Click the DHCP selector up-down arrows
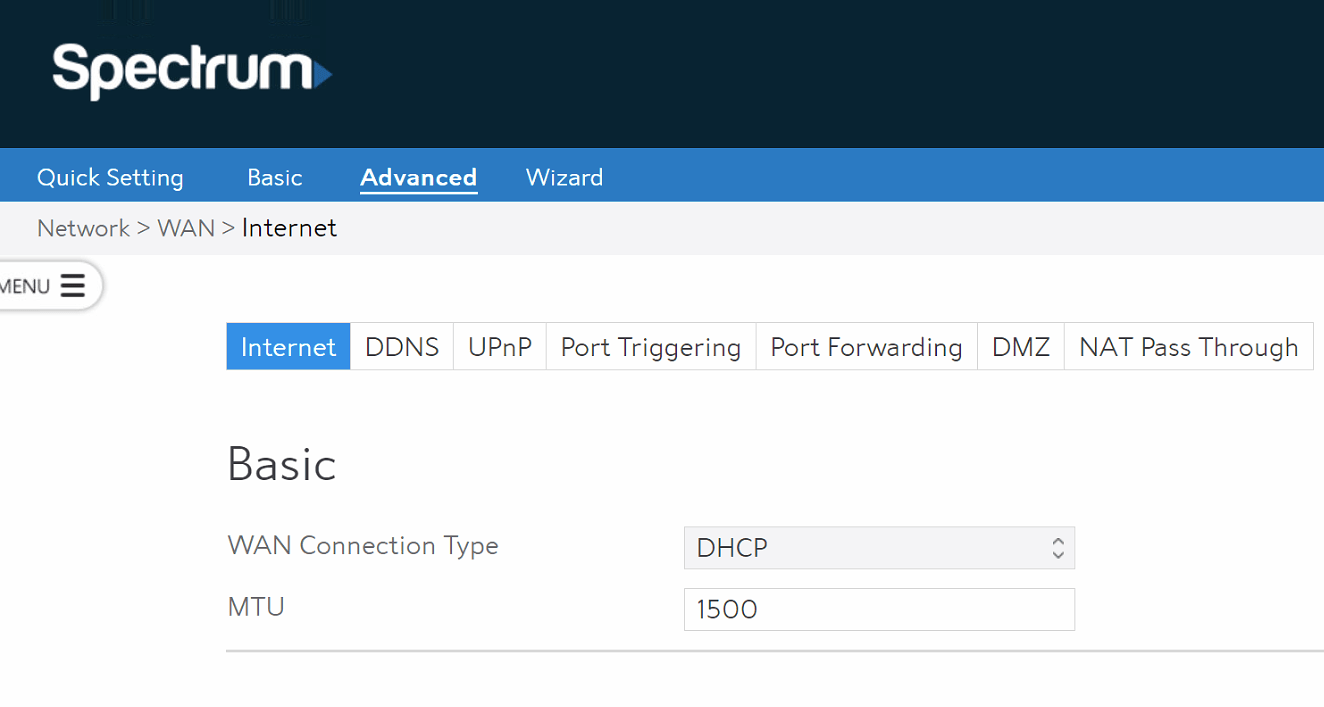The height and width of the screenshot is (707, 1324). pos(1057,548)
